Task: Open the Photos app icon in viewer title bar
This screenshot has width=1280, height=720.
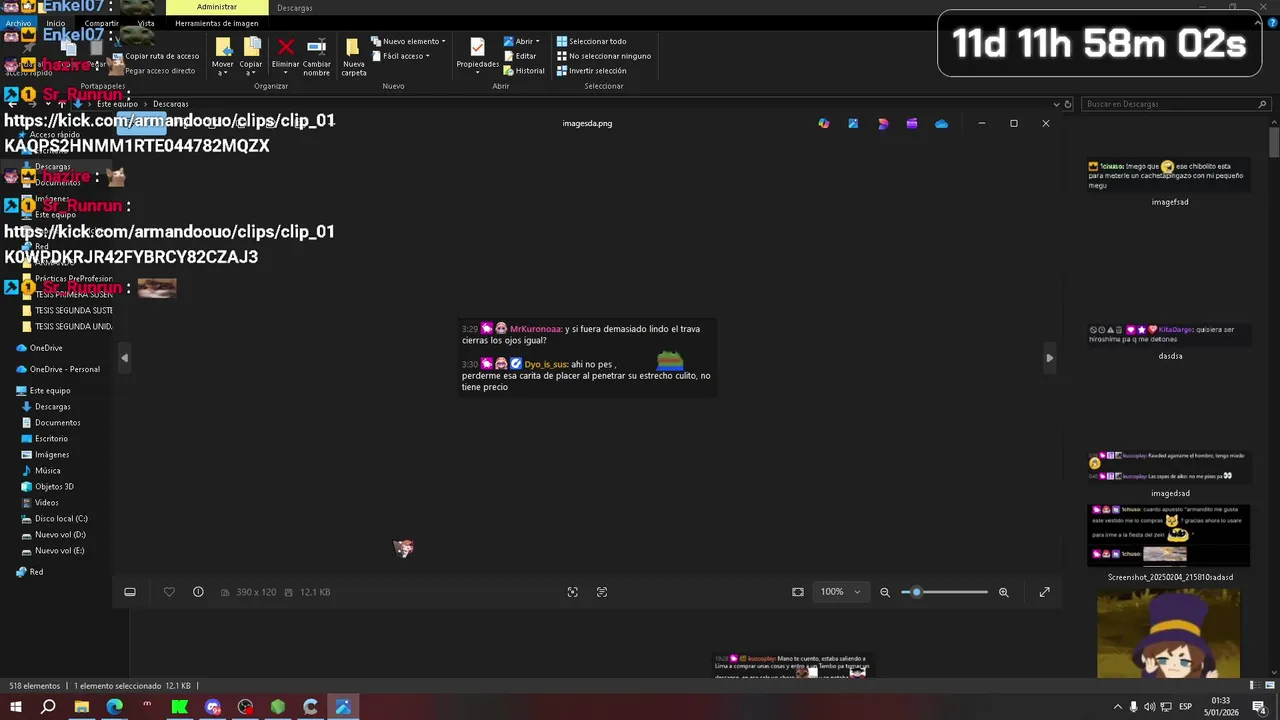Action: pos(853,124)
